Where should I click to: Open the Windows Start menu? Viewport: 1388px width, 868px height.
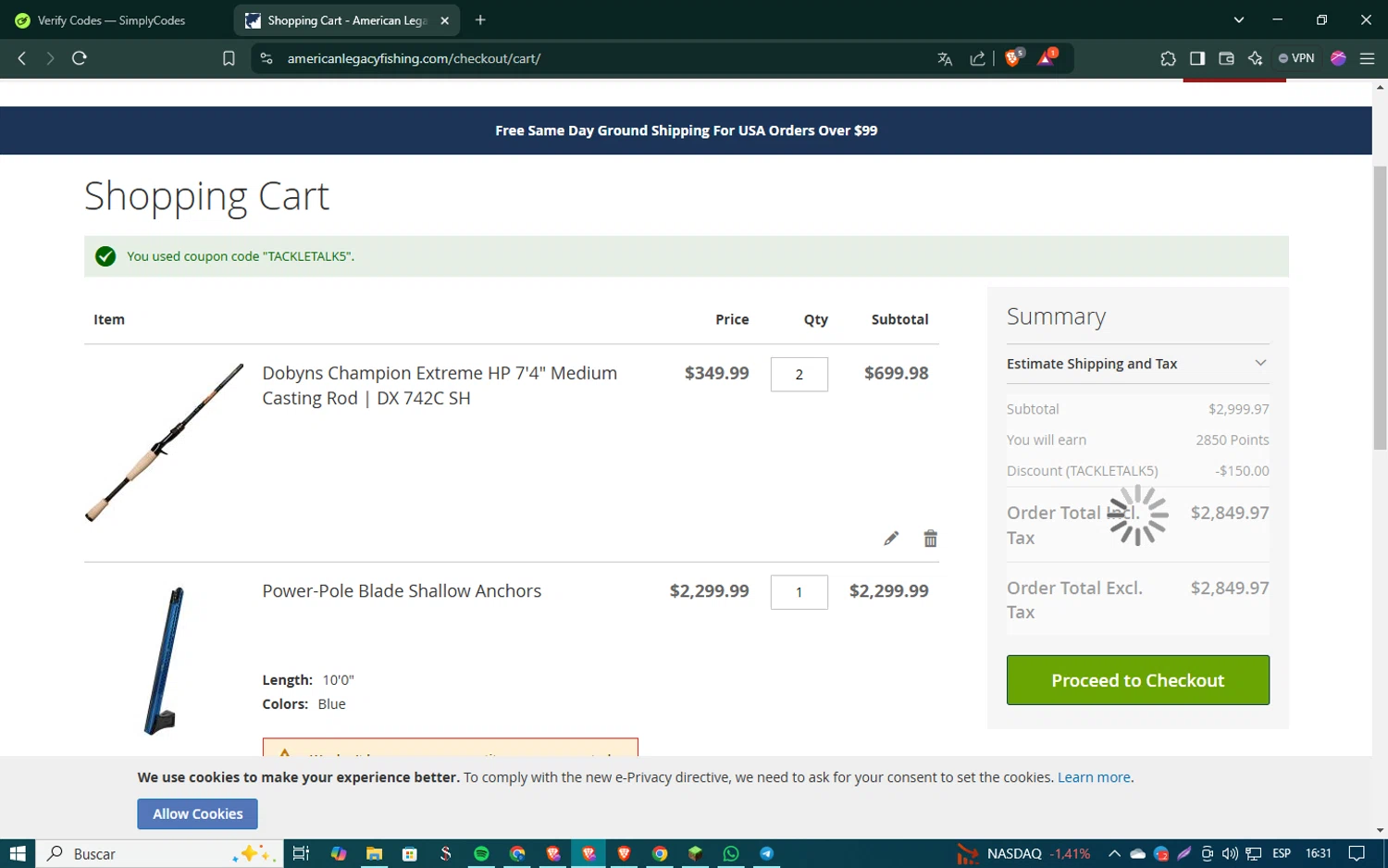[17, 853]
